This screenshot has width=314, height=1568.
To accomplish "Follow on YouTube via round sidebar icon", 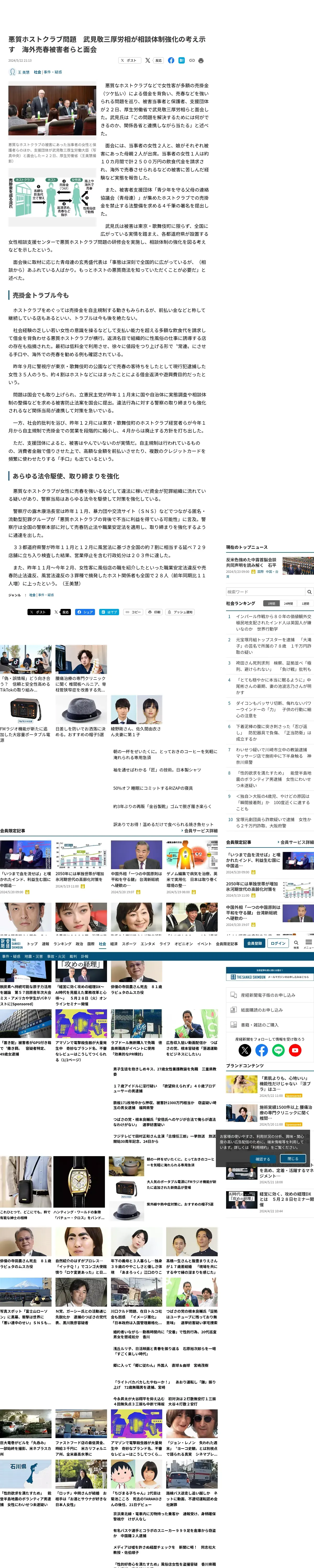I will [295, 1050].
